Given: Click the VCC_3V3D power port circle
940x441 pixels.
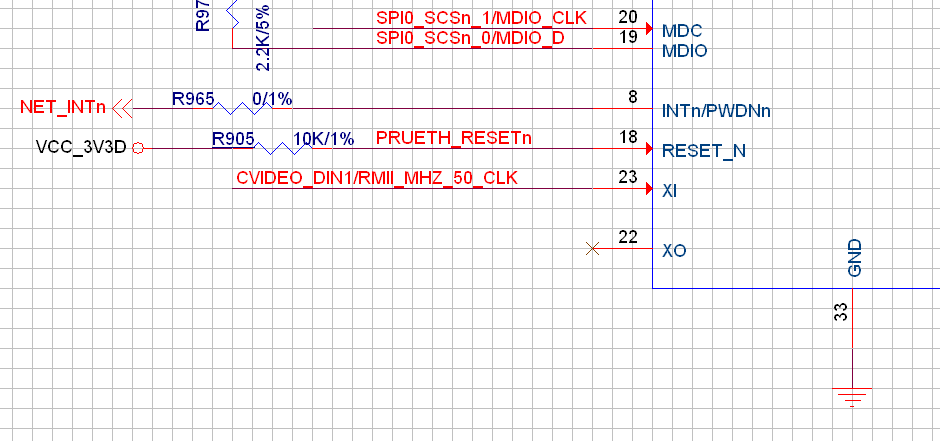Looking at the screenshot, I should pyautogui.click(x=138, y=148).
